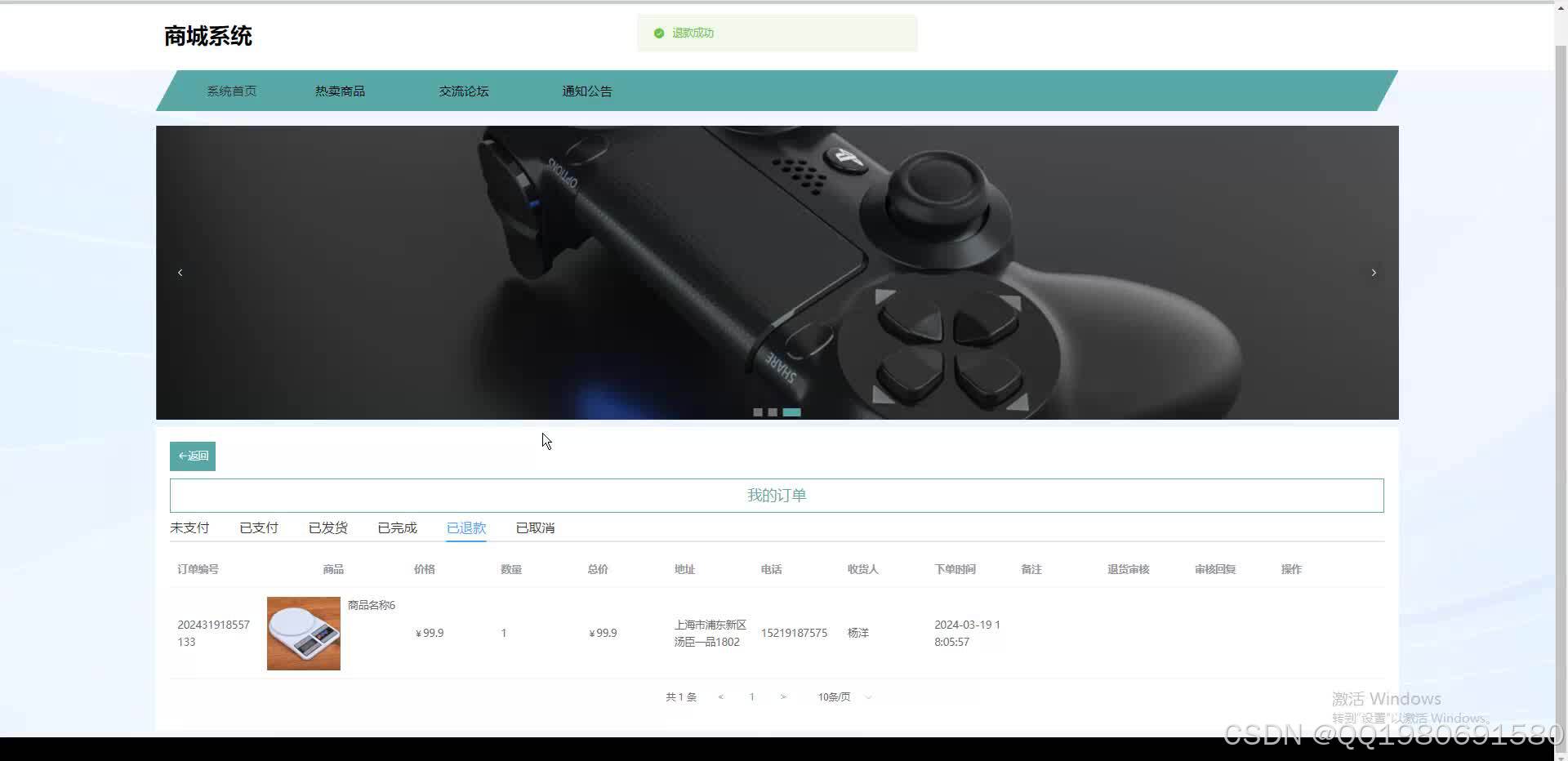Image resolution: width=1568 pixels, height=761 pixels.
Task: Jump to the second carousel indicator dot
Action: [x=773, y=412]
